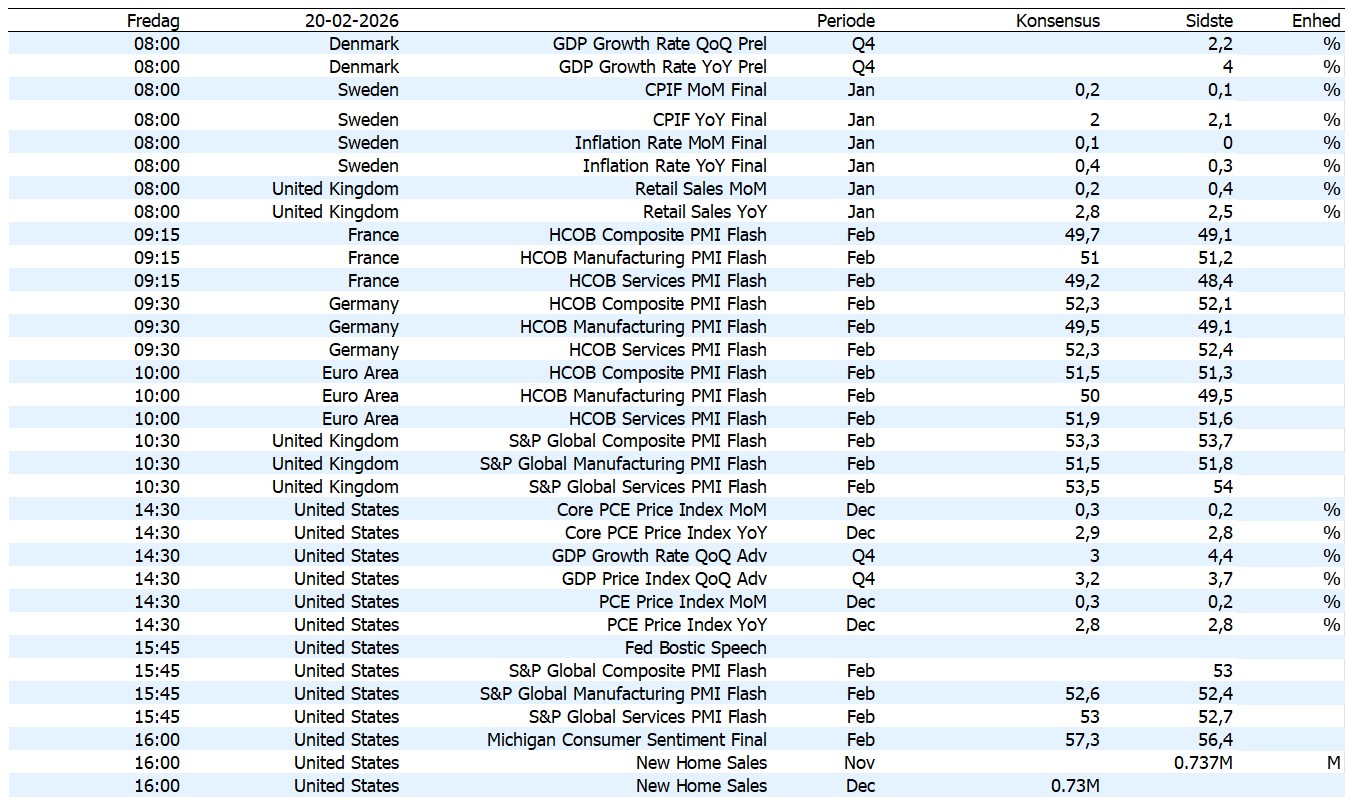Click the Enhed column header
The image size is (1349, 802).
pos(1315,21)
